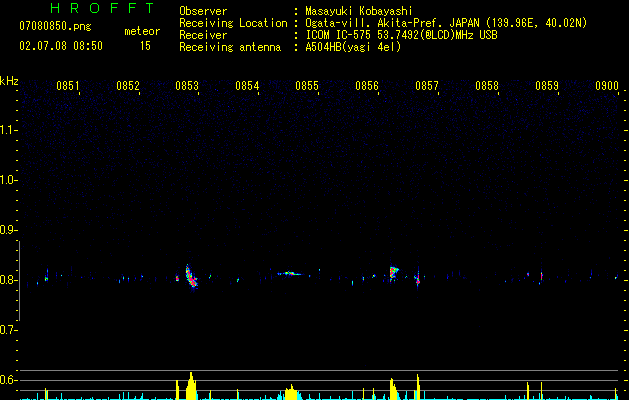
Task: Click the vertical echo just before 0857
Action: (418, 278)
